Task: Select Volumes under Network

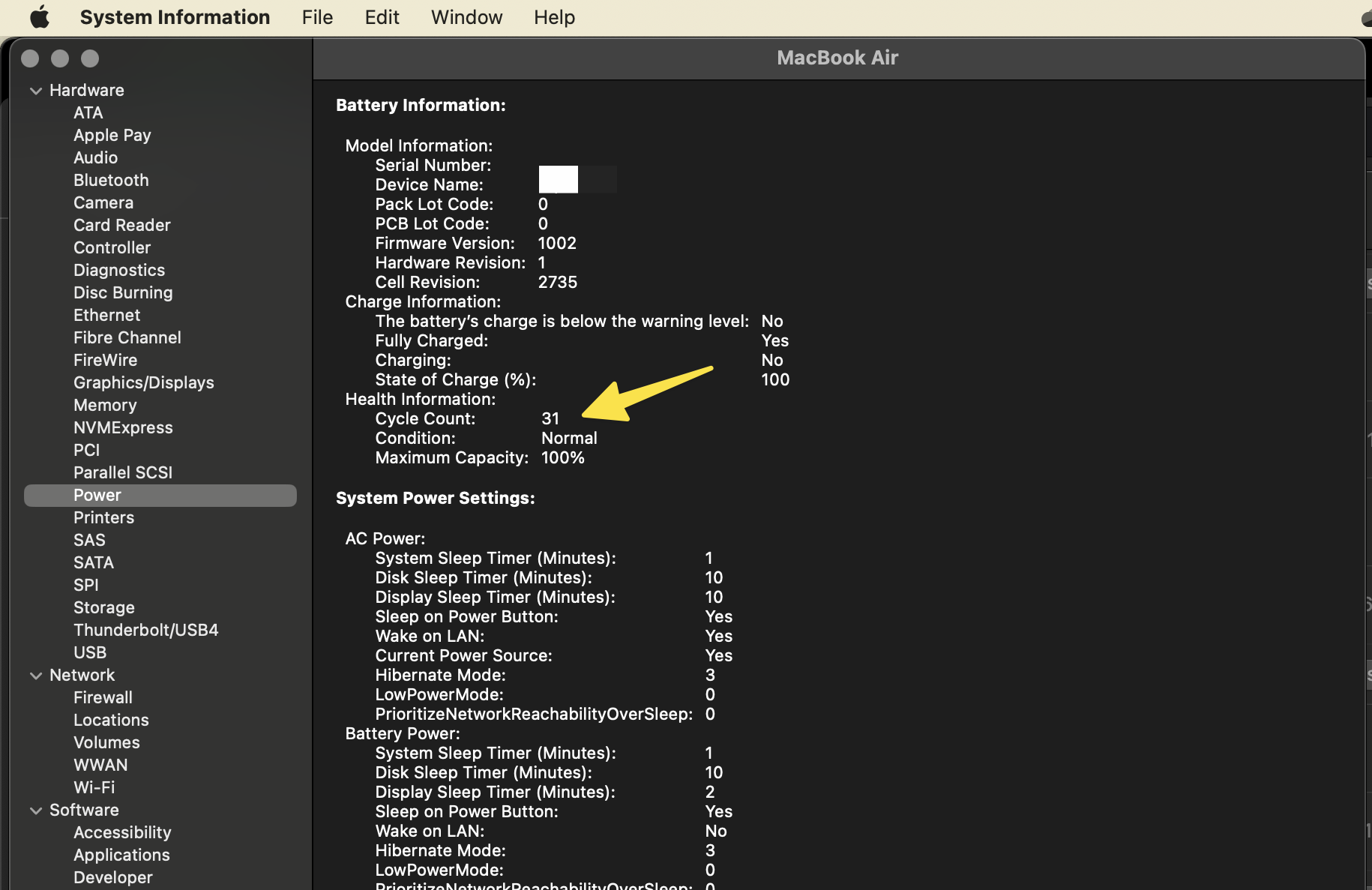Action: tap(106, 742)
